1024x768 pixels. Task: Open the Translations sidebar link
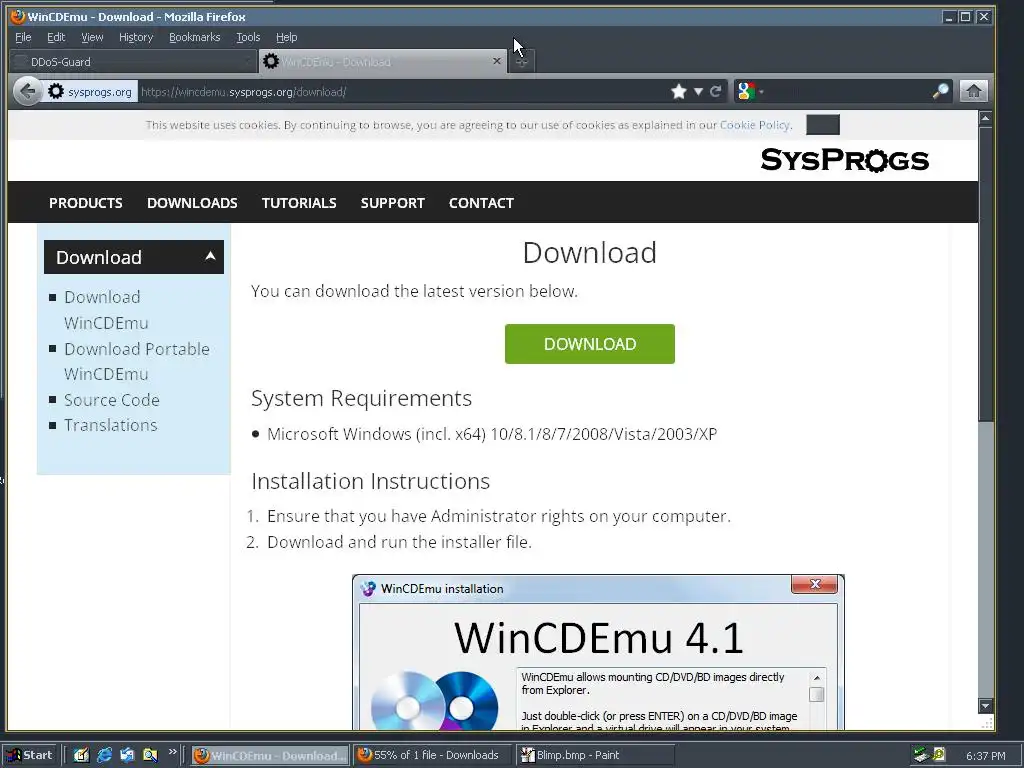pyautogui.click(x=110, y=425)
